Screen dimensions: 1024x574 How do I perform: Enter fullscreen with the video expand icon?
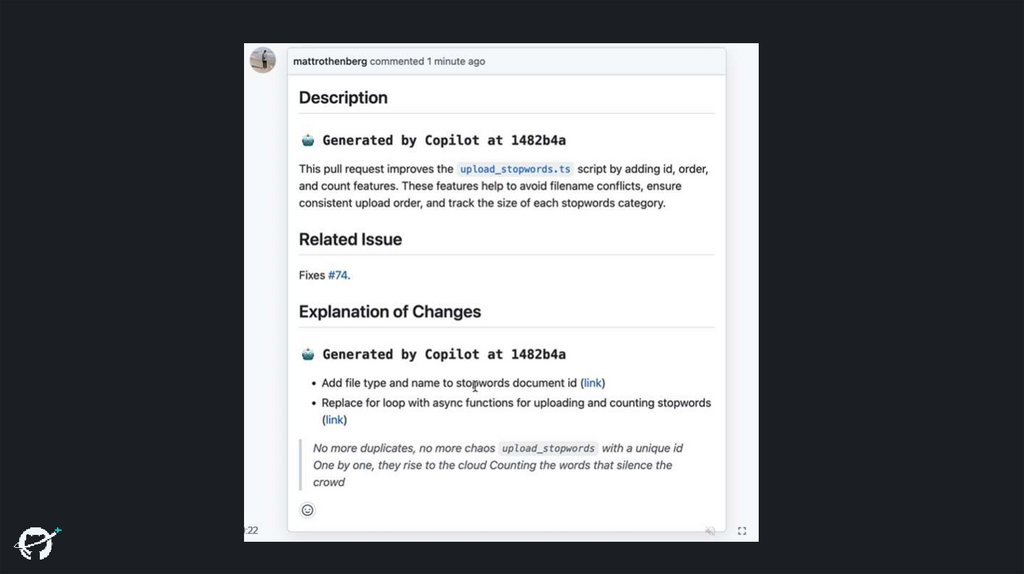point(742,531)
